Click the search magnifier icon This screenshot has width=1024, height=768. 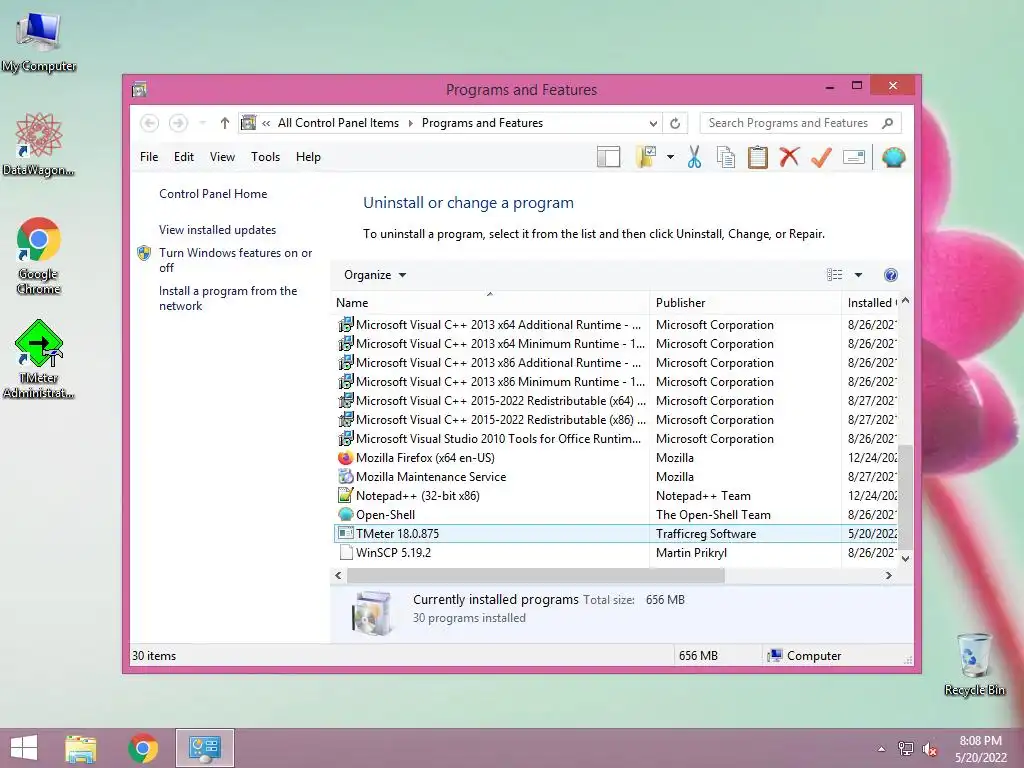pyautogui.click(x=887, y=123)
